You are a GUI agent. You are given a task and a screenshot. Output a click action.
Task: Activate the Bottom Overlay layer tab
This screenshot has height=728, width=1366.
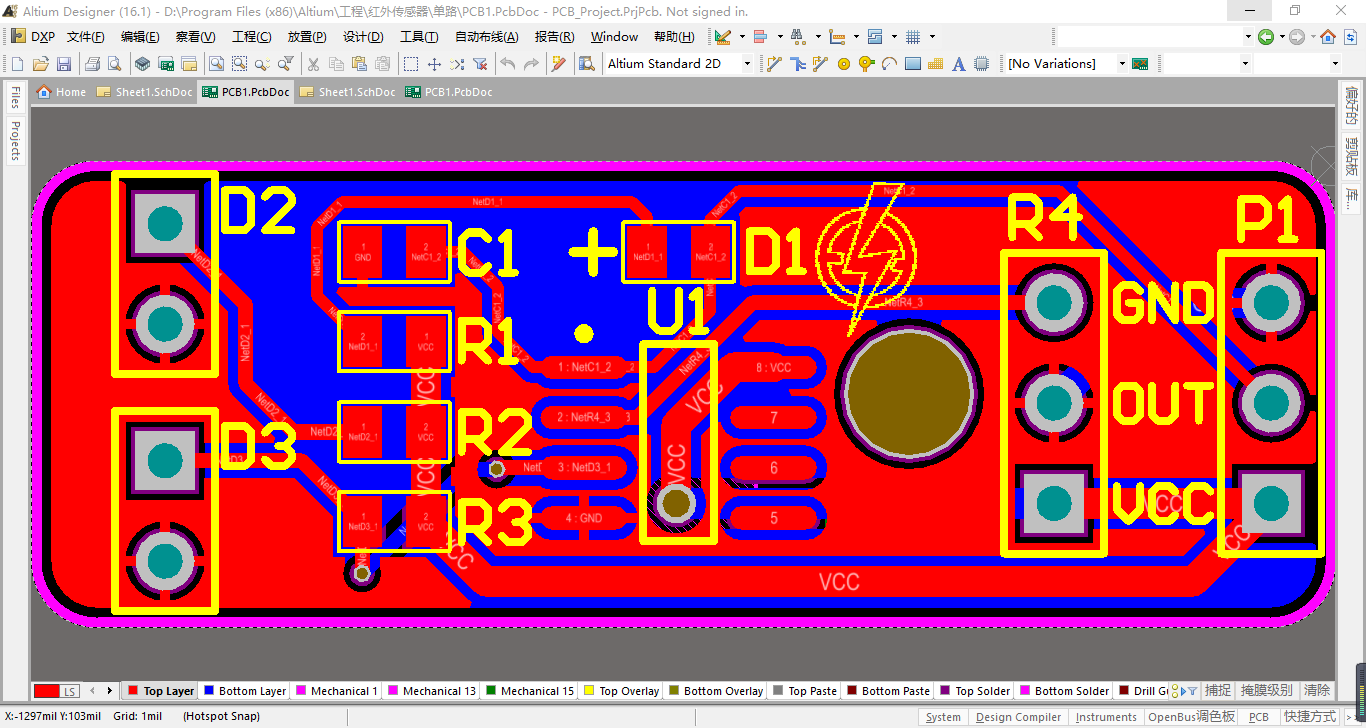[x=716, y=691]
